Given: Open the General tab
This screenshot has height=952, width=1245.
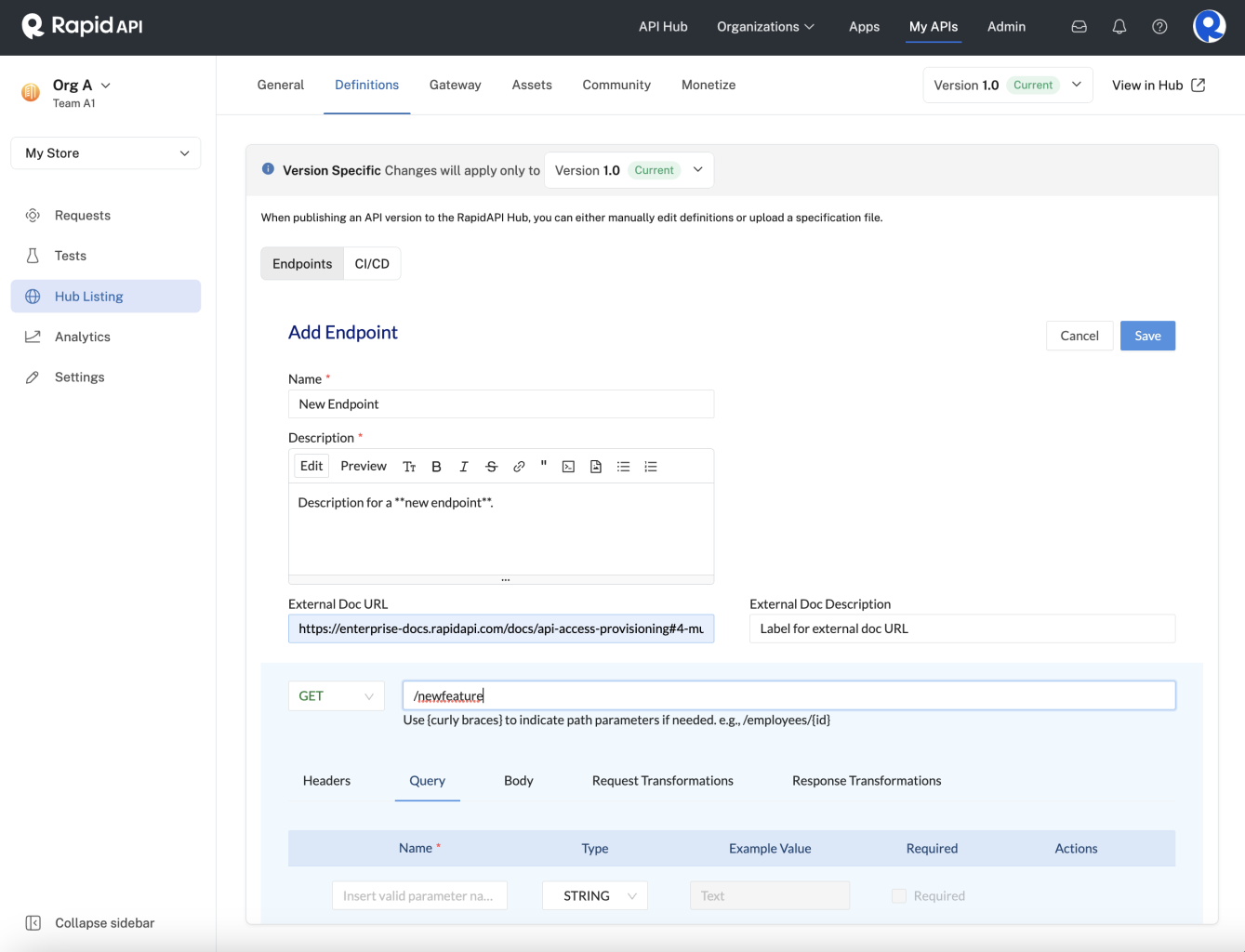Looking at the screenshot, I should click(x=281, y=85).
